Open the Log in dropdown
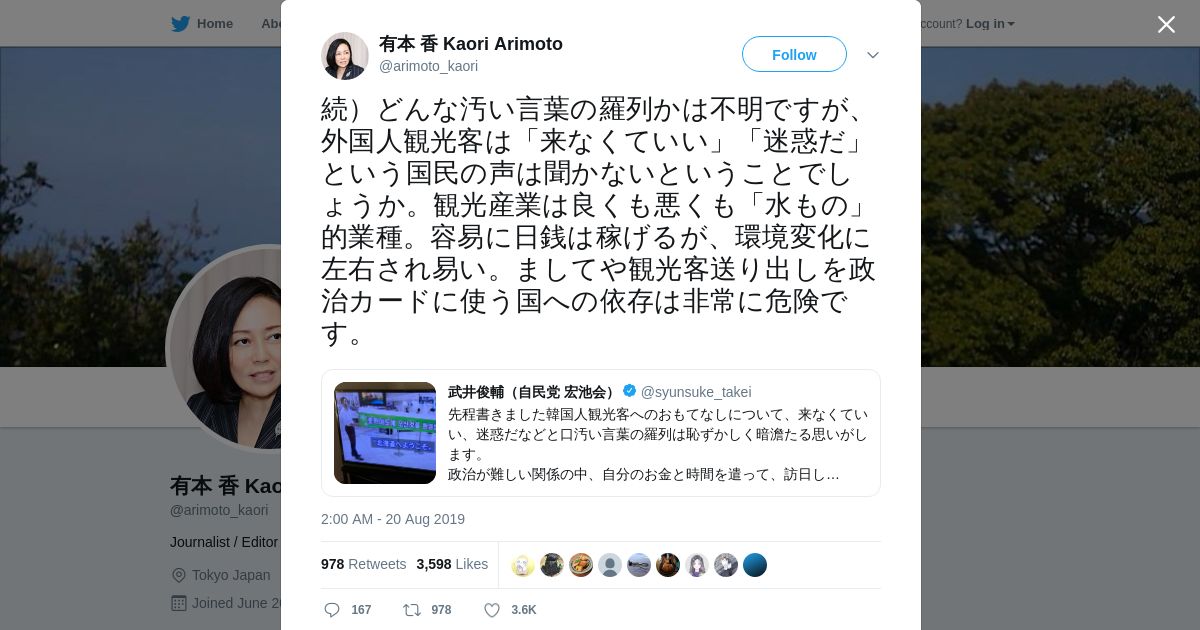 point(990,24)
